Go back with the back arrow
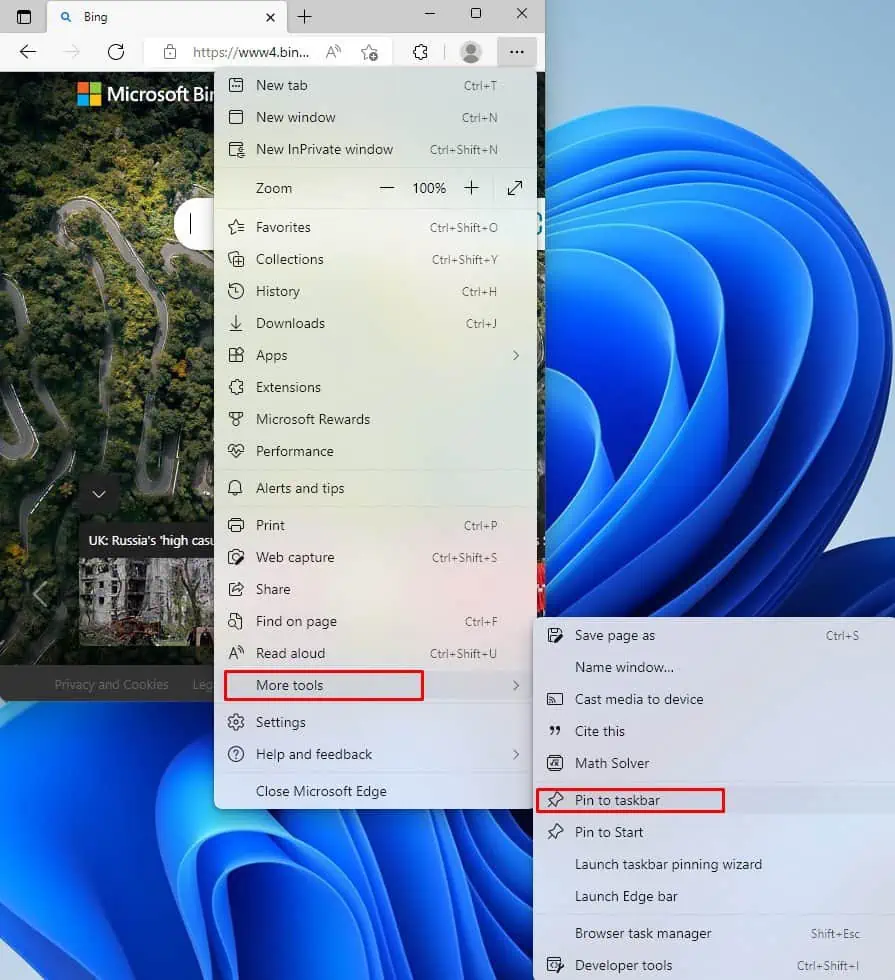The height and width of the screenshot is (980, 895). (28, 52)
